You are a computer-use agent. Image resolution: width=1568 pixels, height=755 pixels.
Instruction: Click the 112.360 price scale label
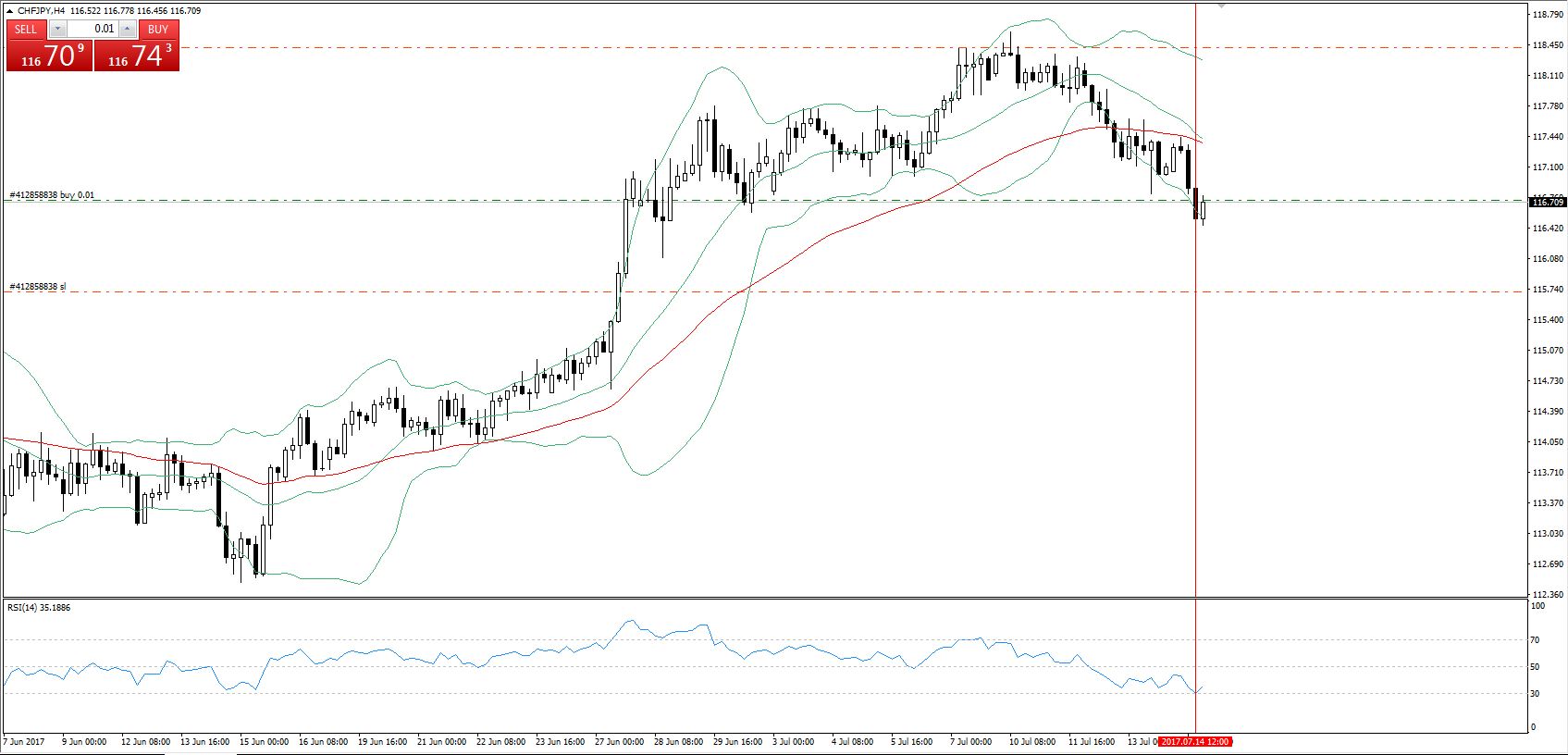[x=1548, y=595]
